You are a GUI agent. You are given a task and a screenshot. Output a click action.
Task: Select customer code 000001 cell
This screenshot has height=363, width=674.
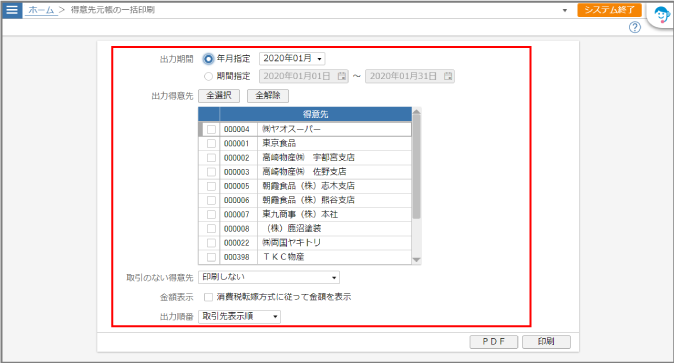(238, 143)
